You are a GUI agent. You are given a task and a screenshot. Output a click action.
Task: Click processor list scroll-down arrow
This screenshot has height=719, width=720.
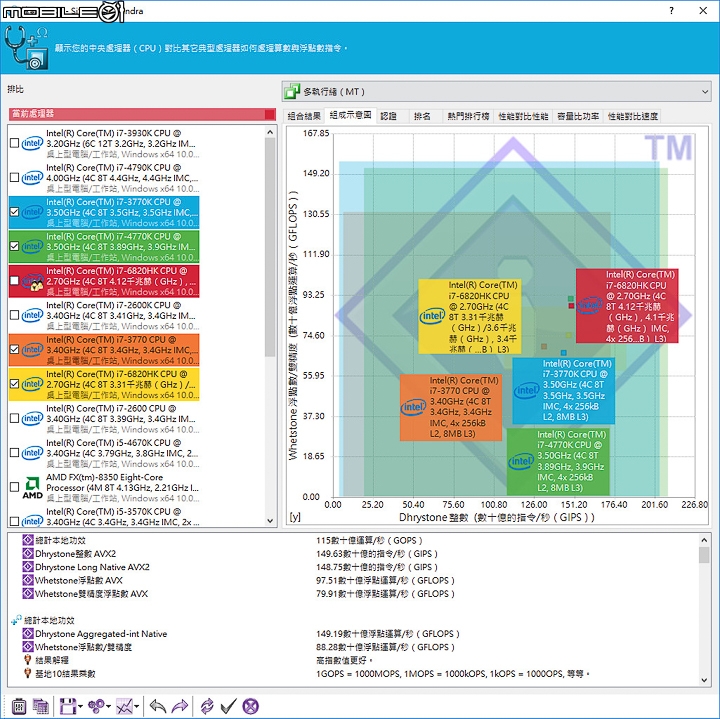(x=270, y=521)
